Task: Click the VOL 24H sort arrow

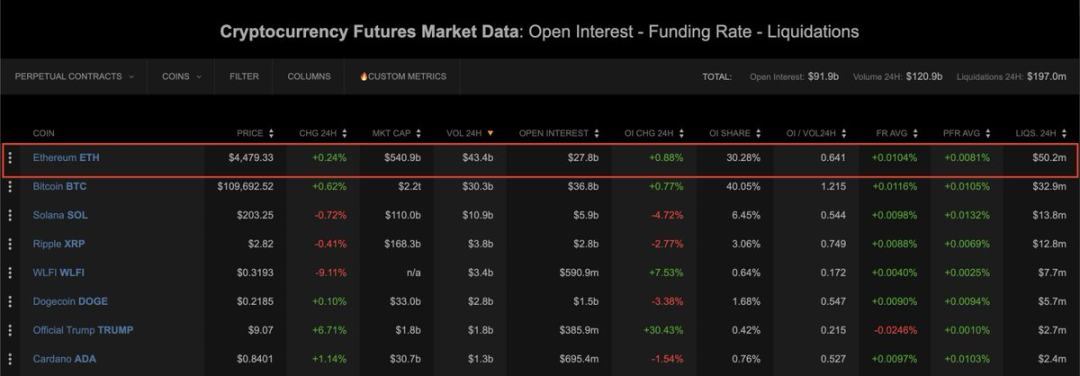Action: [490, 133]
